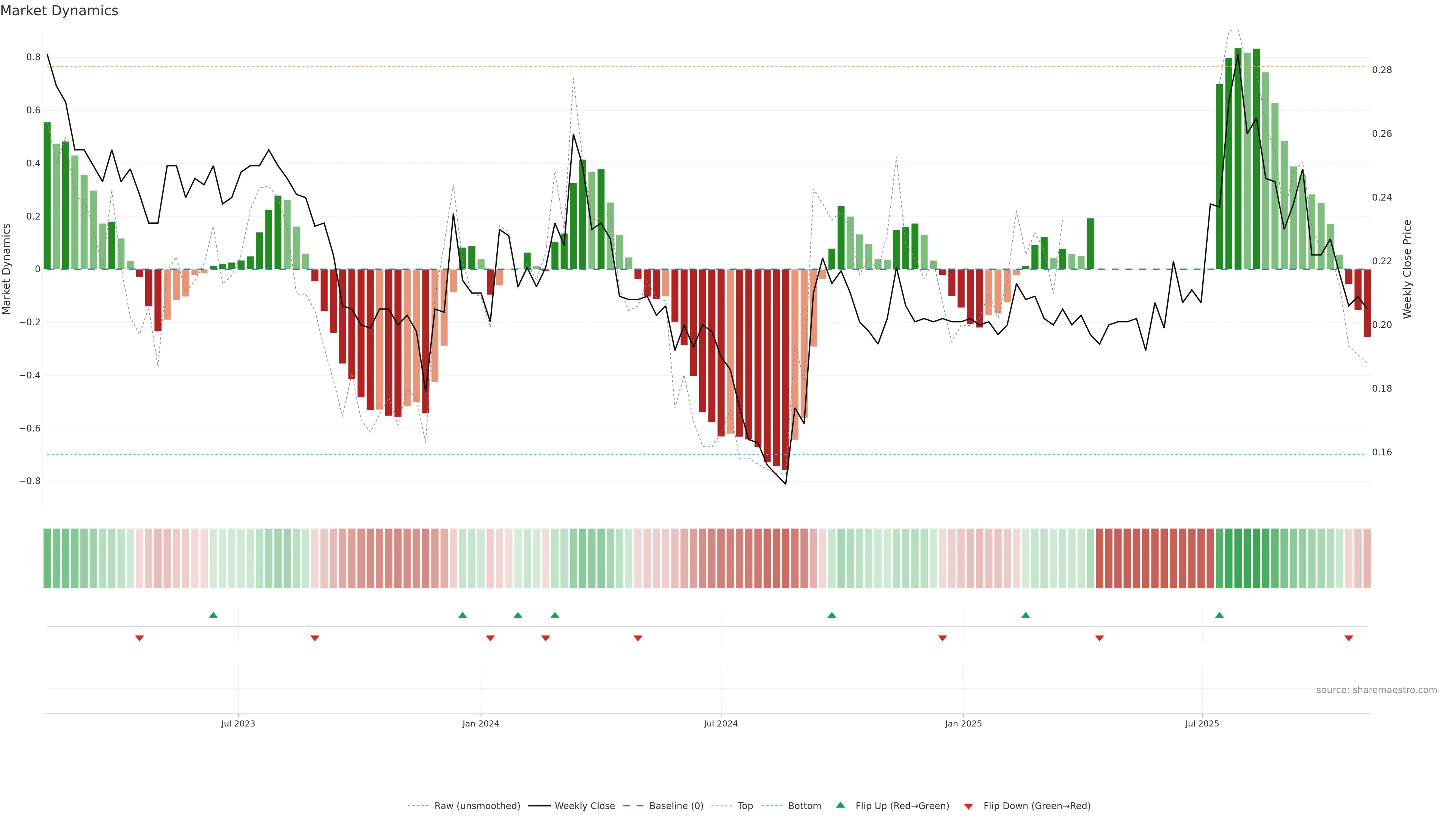Screen dimensions: 1456x819
Task: Click the Market Dynamics chart title
Action: pos(60,11)
